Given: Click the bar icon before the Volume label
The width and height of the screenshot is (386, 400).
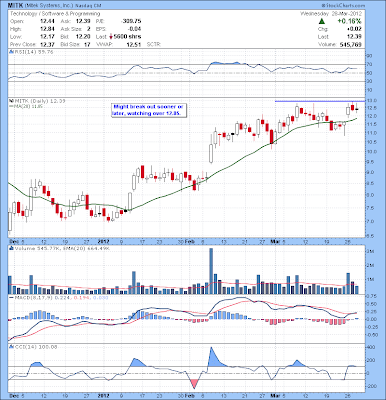Looking at the screenshot, I should (x=11, y=248).
